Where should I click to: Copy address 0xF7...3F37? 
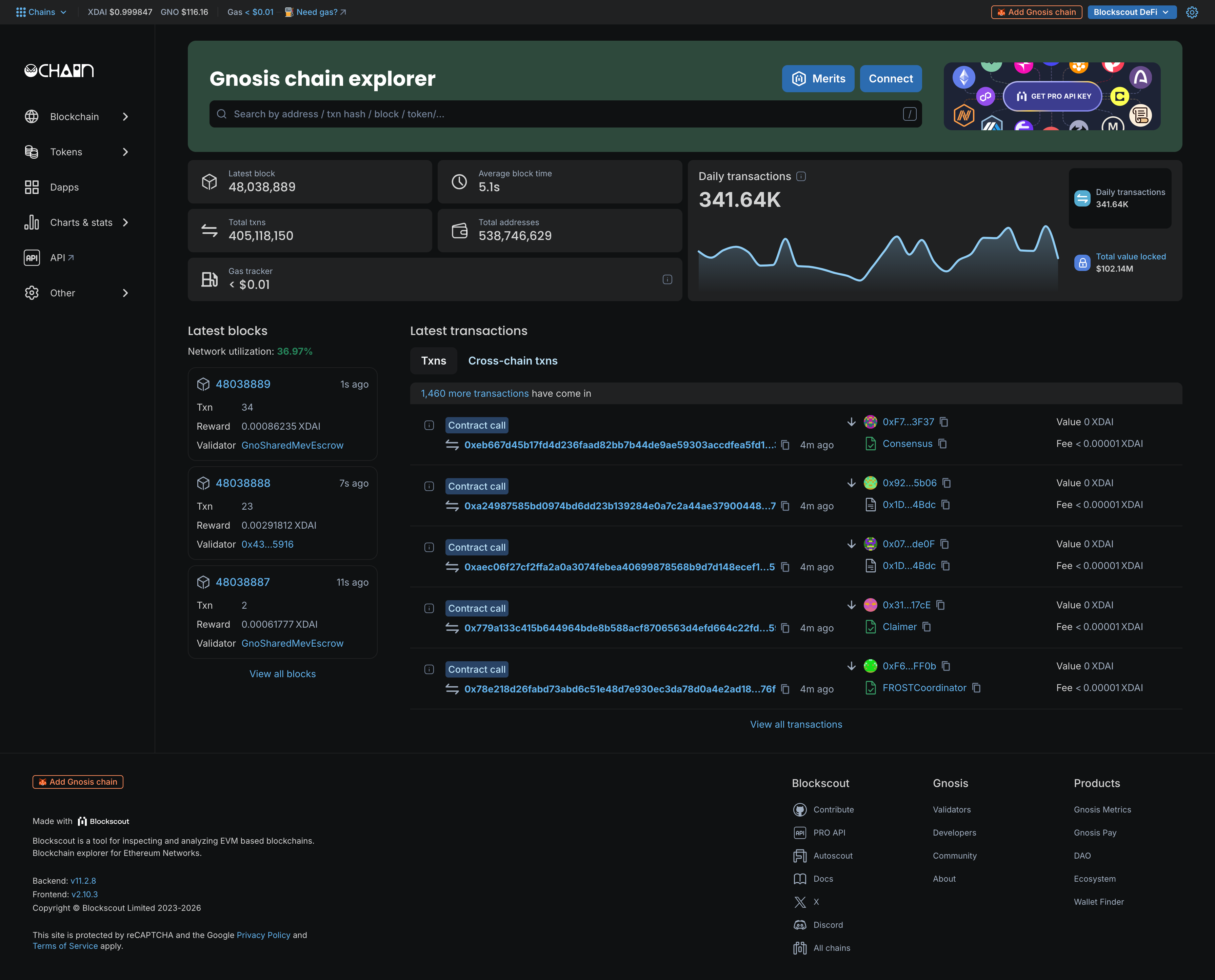click(x=944, y=422)
